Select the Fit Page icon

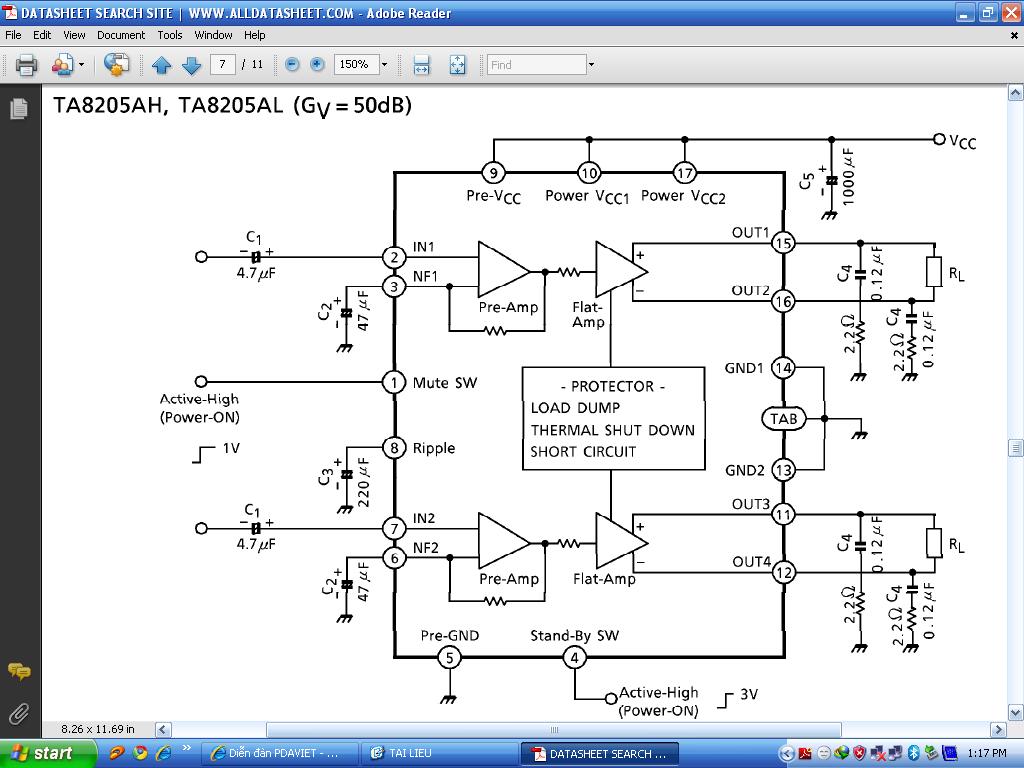click(457, 65)
